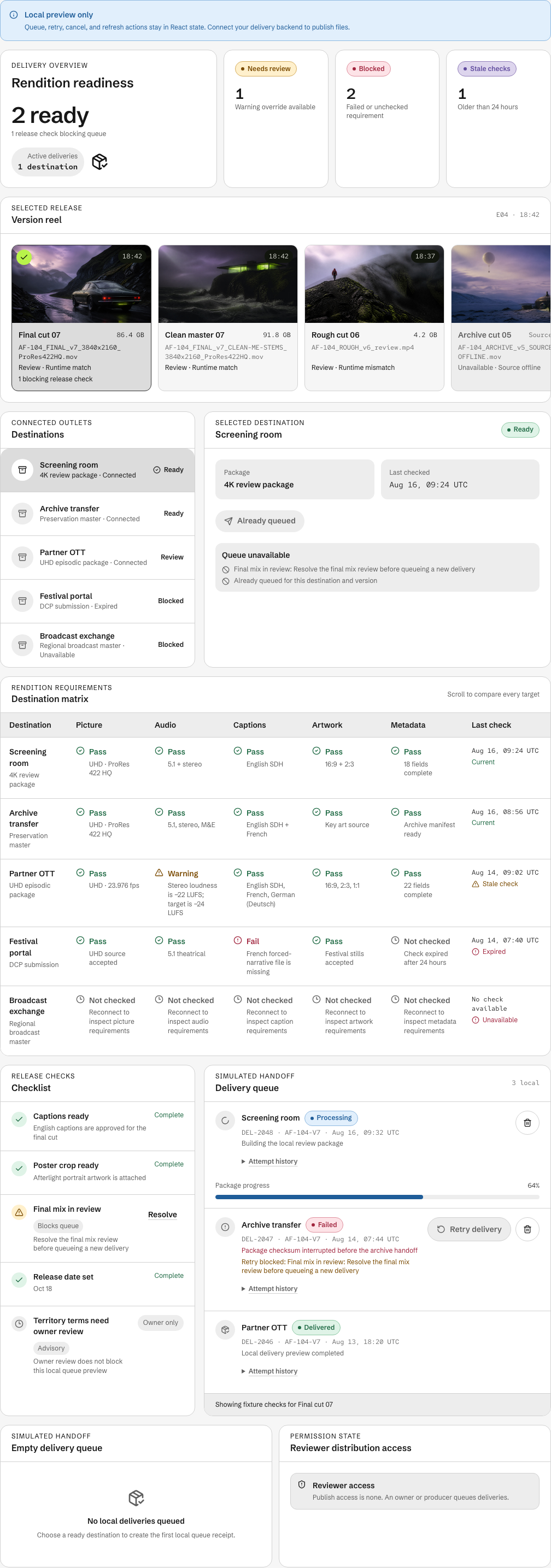Click the 1 blocking release check text
The height and width of the screenshot is (1568, 551).
pyautogui.click(x=55, y=379)
